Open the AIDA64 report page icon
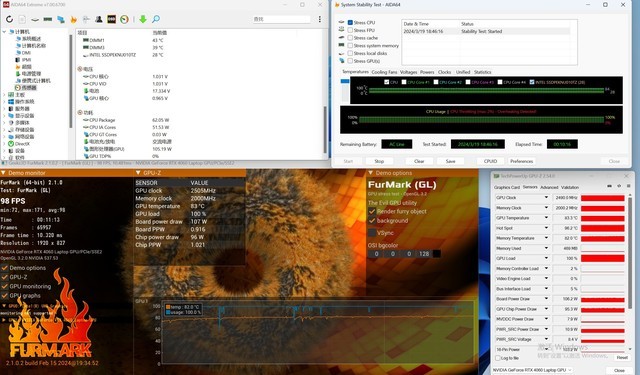 [x=22, y=19]
